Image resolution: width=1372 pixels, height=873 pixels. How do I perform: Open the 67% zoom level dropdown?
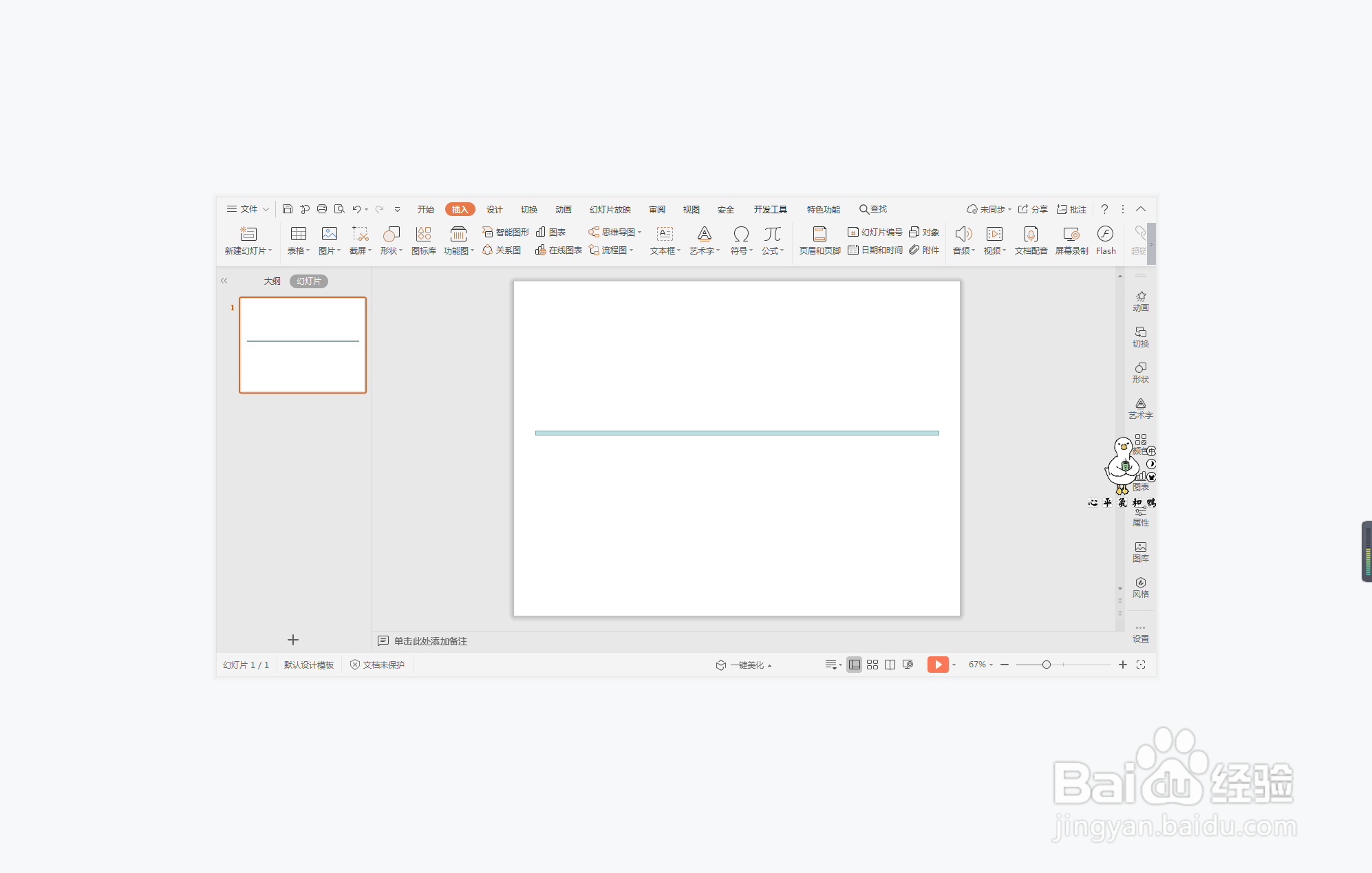[x=980, y=665]
